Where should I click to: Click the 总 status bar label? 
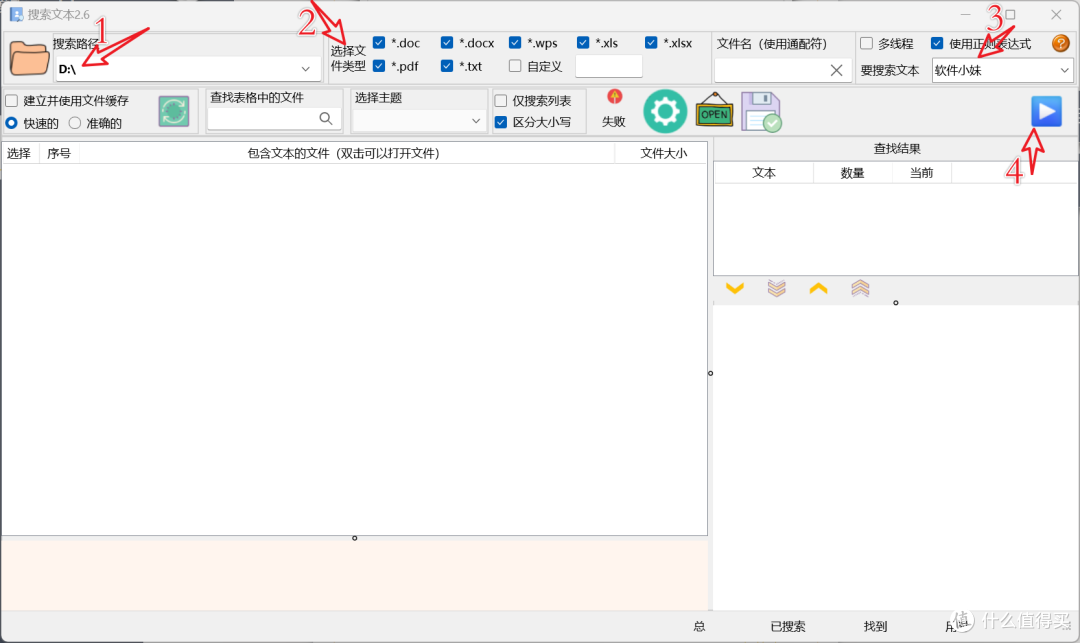pos(699,626)
